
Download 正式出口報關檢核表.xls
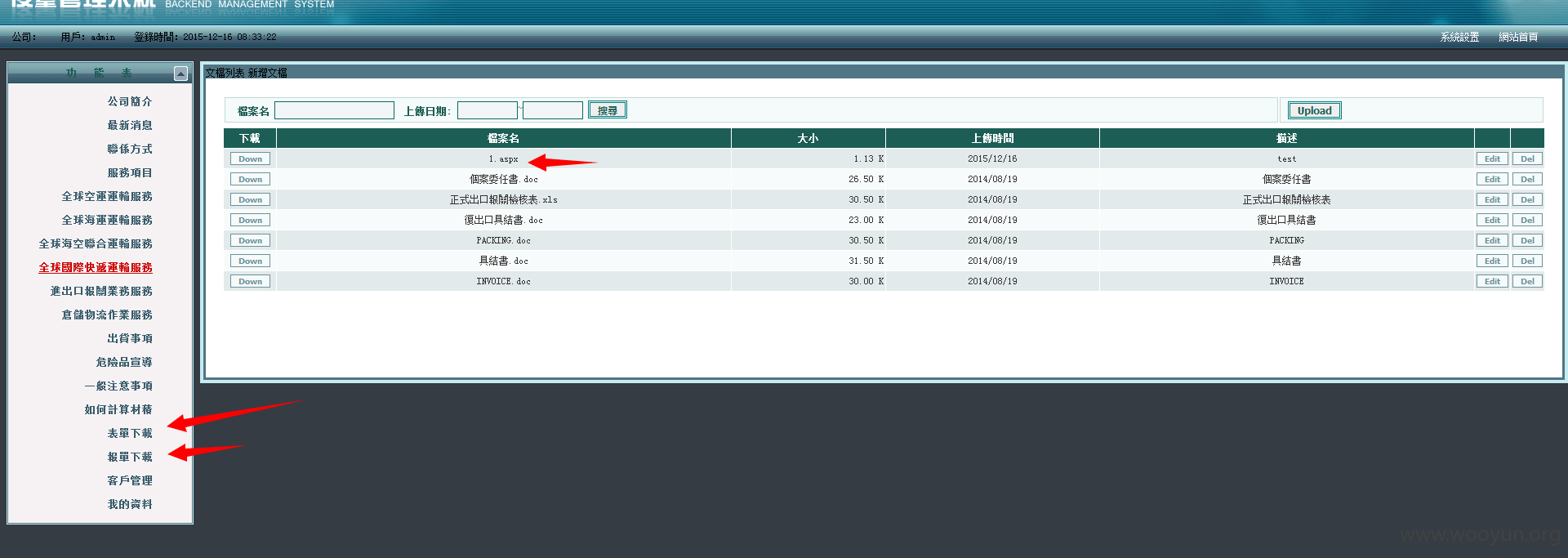click(251, 200)
